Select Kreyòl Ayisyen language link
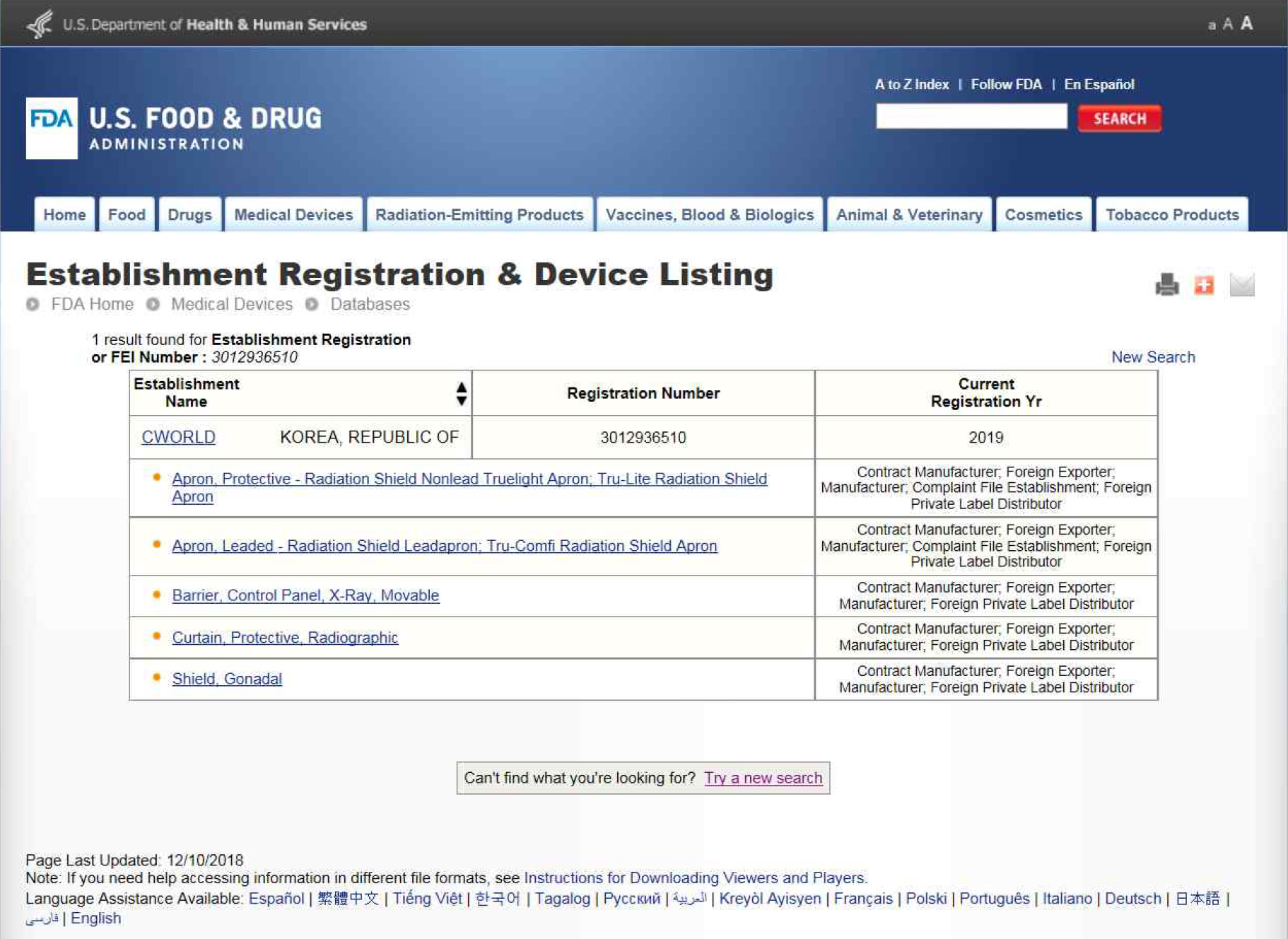Viewport: 1288px width, 939px height. (x=770, y=898)
